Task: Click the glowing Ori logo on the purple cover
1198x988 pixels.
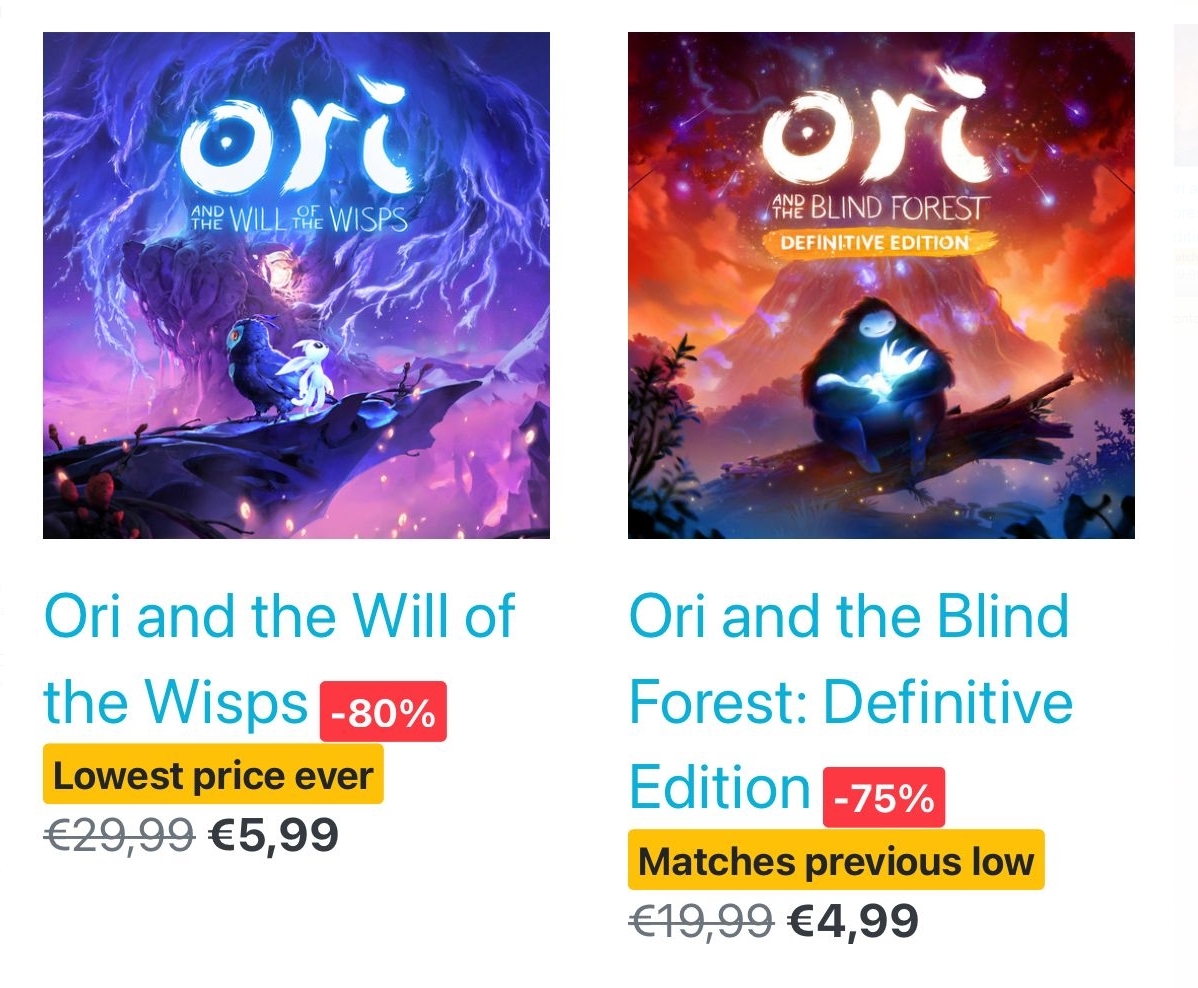Action: click(294, 138)
